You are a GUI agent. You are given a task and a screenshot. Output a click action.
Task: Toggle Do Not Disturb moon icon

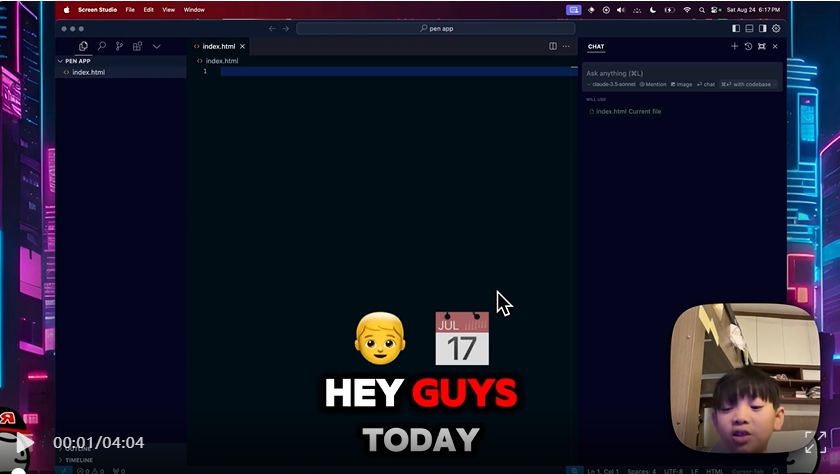(653, 10)
